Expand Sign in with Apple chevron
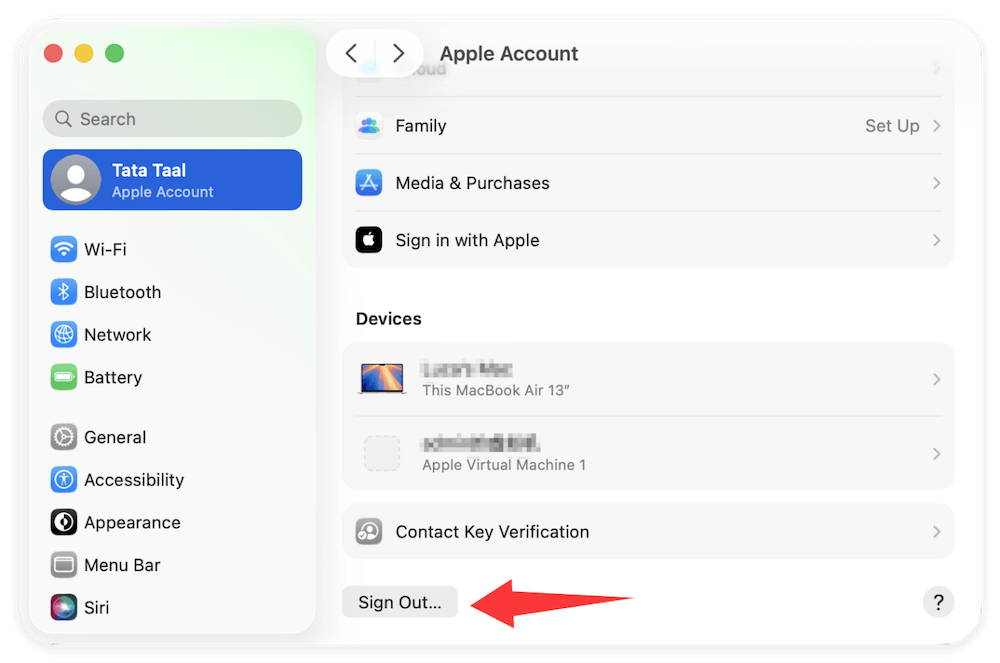Screen dimensions: 1000x663 coord(937,240)
